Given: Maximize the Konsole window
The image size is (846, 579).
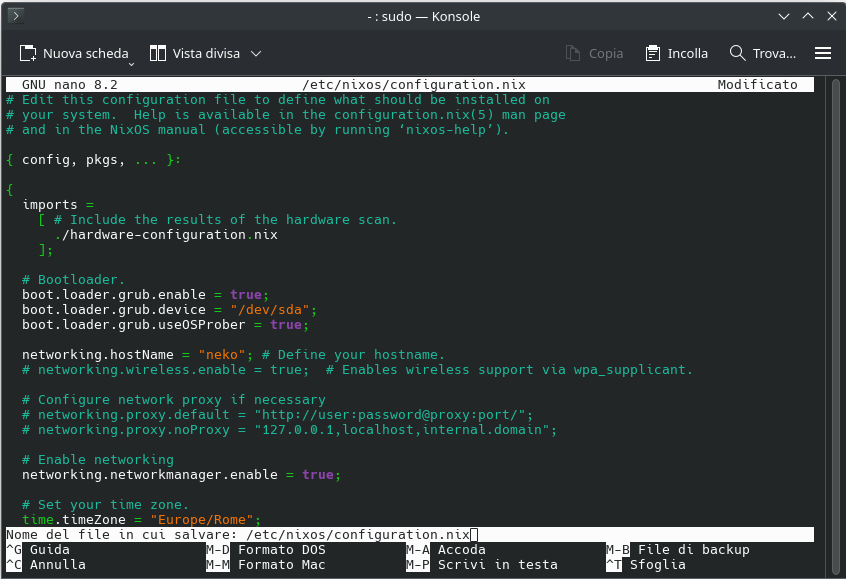Looking at the screenshot, I should pos(805,16).
